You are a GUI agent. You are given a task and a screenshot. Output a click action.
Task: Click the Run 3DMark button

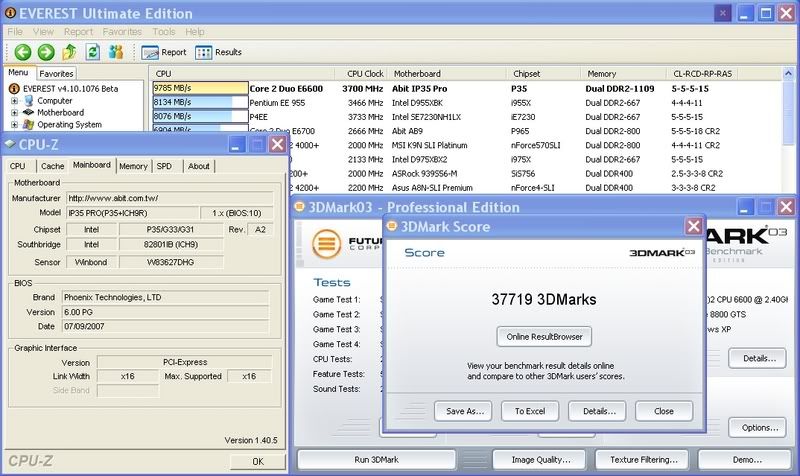point(377,460)
